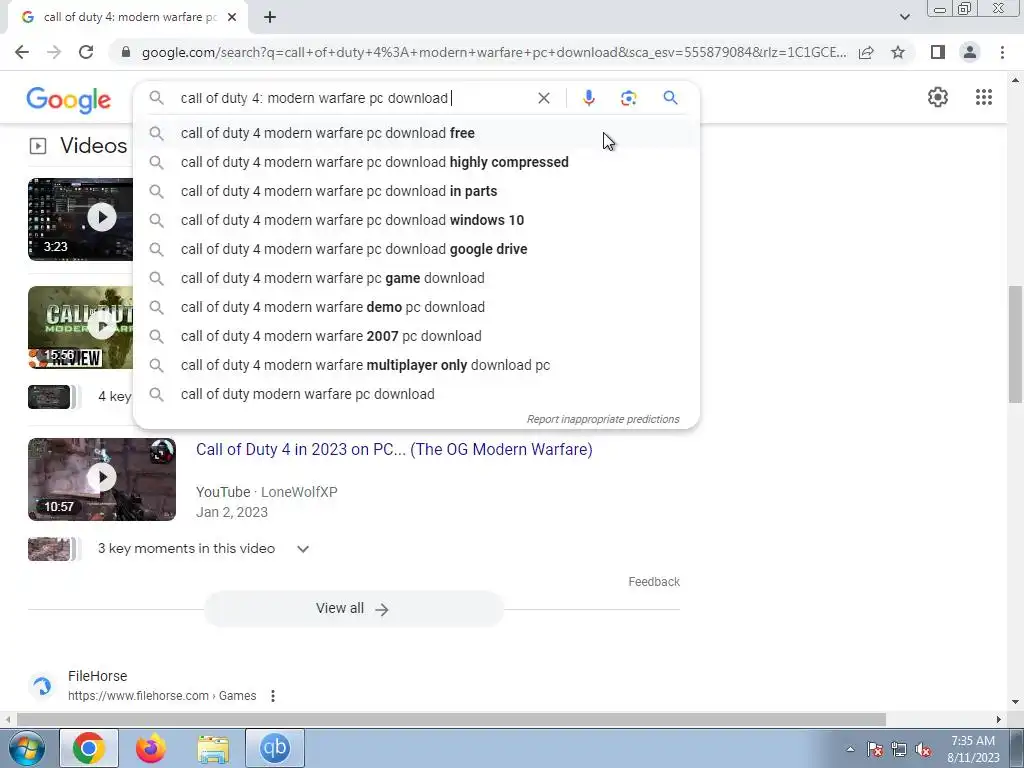
Task: Choose the 'in parts' suggestion
Action: 417,191
